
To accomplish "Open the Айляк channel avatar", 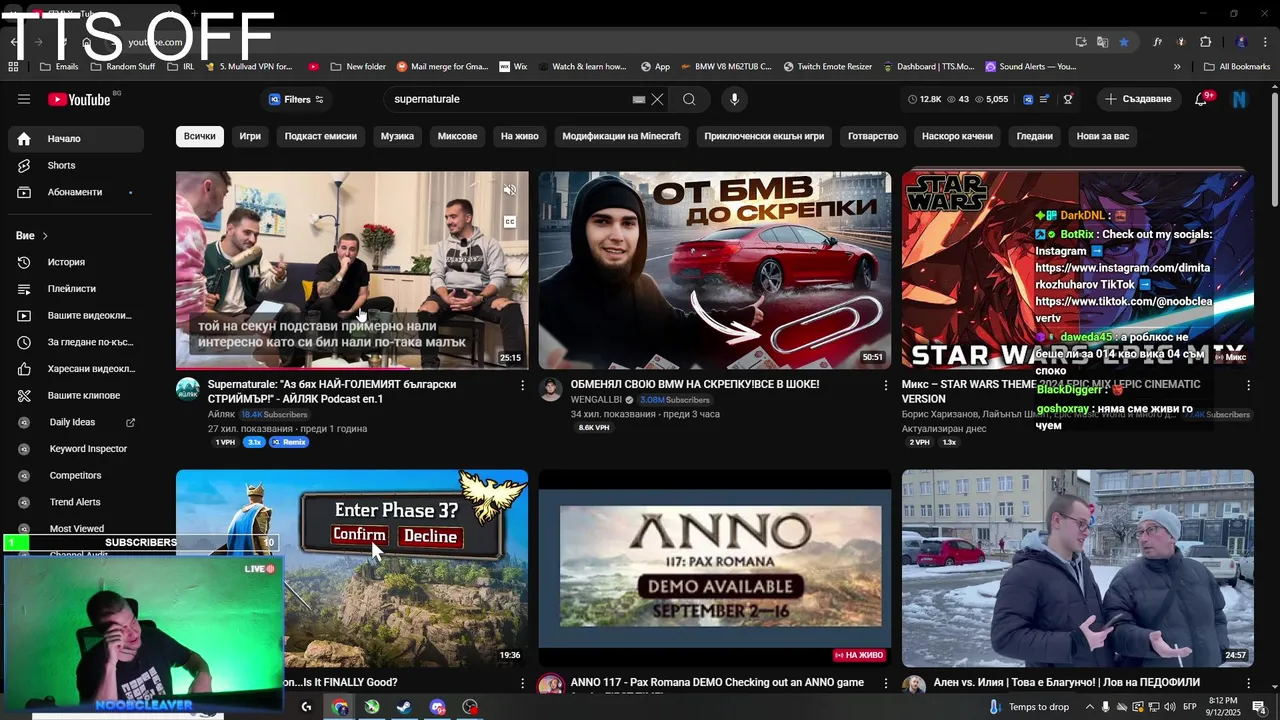I will click(188, 390).
